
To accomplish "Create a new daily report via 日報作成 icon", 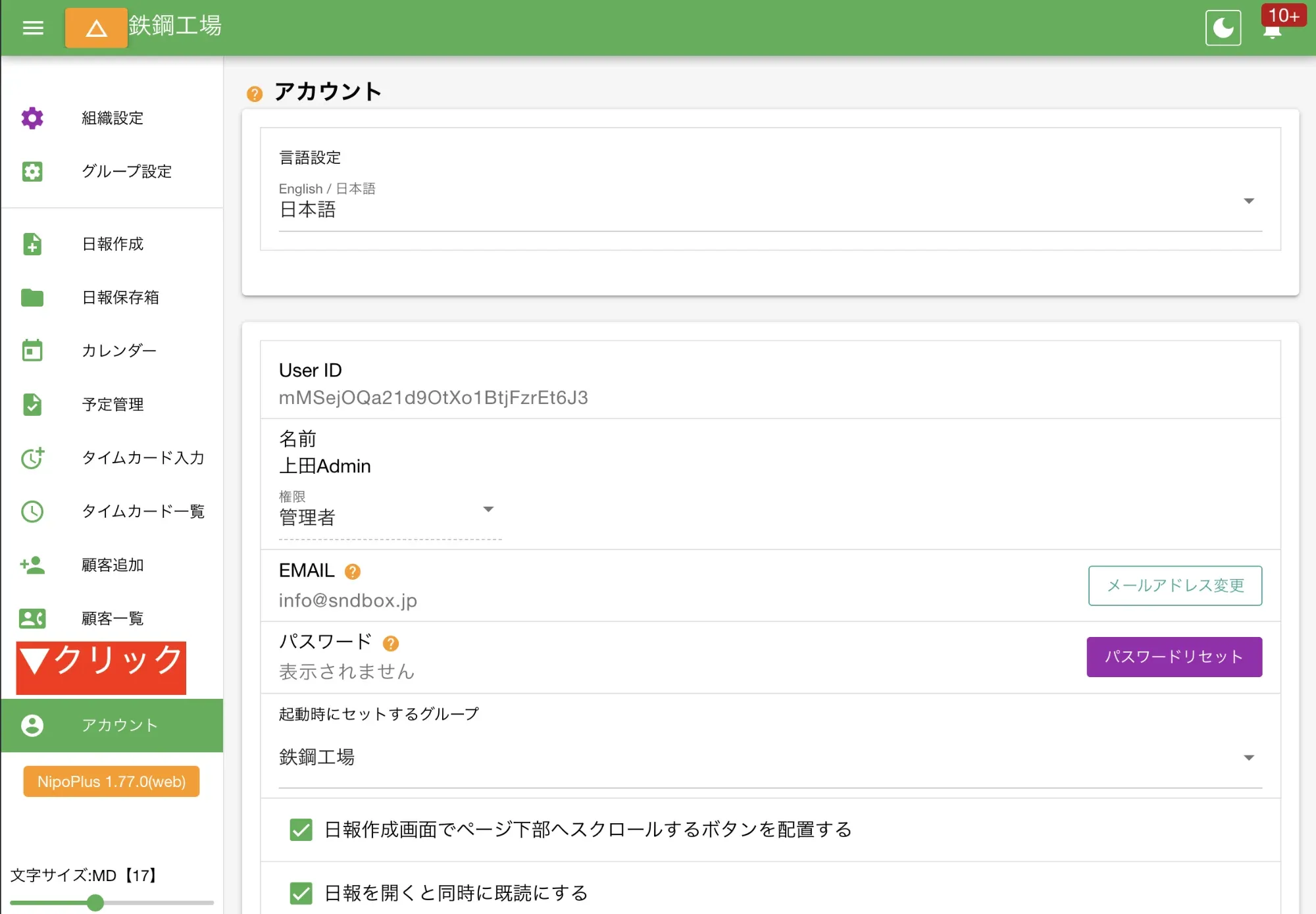I will coord(32,244).
